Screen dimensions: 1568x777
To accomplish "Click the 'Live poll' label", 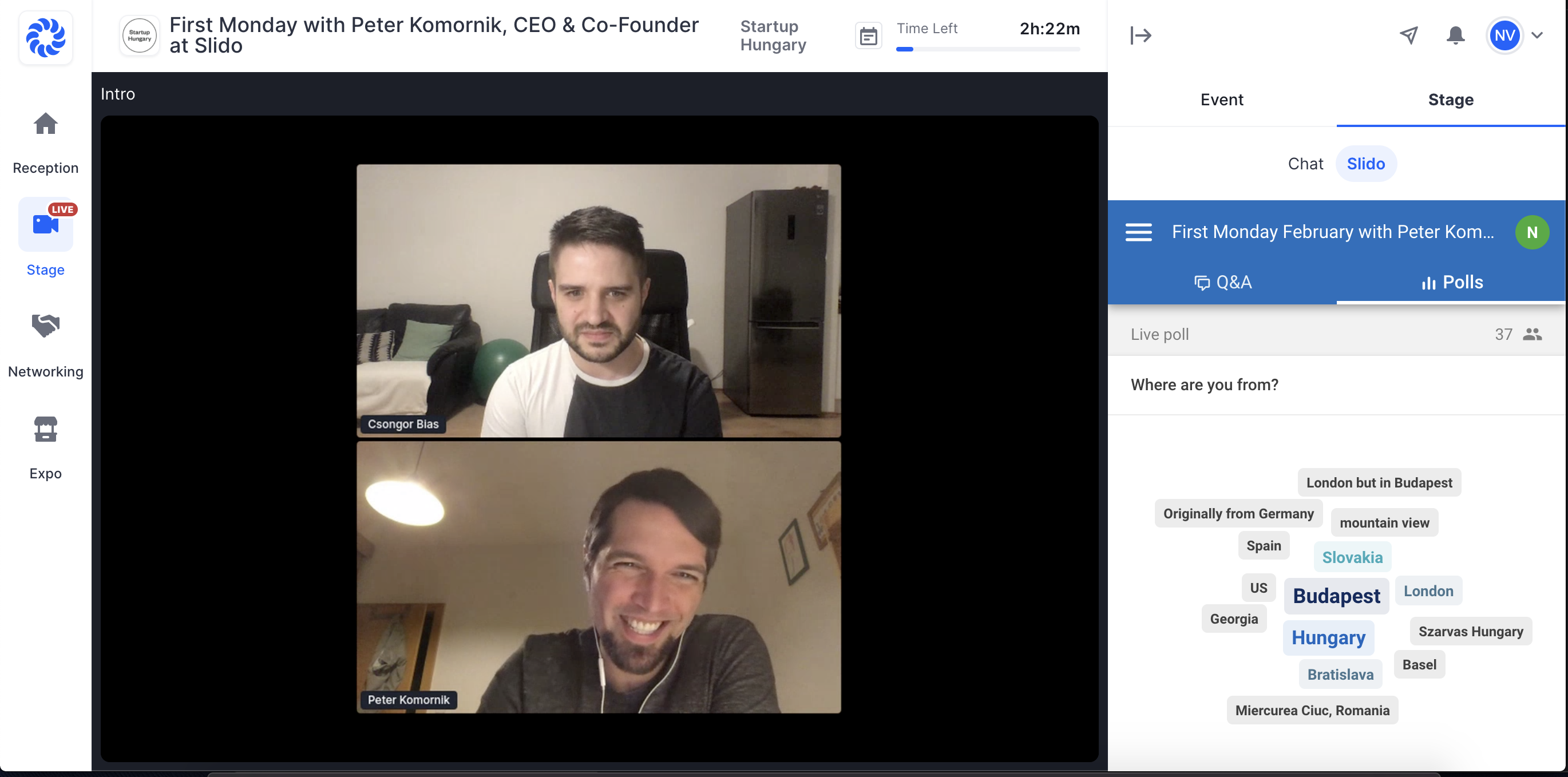I will tap(1159, 334).
